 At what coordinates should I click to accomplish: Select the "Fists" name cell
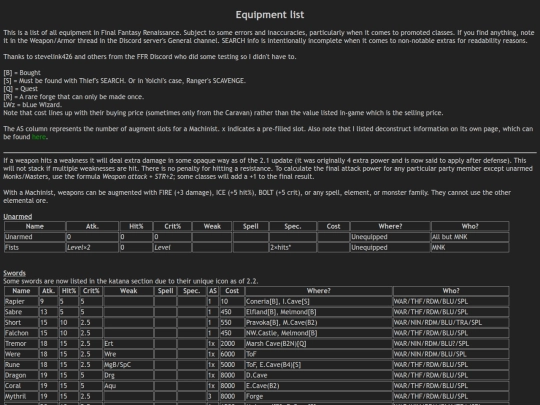(x=35, y=248)
